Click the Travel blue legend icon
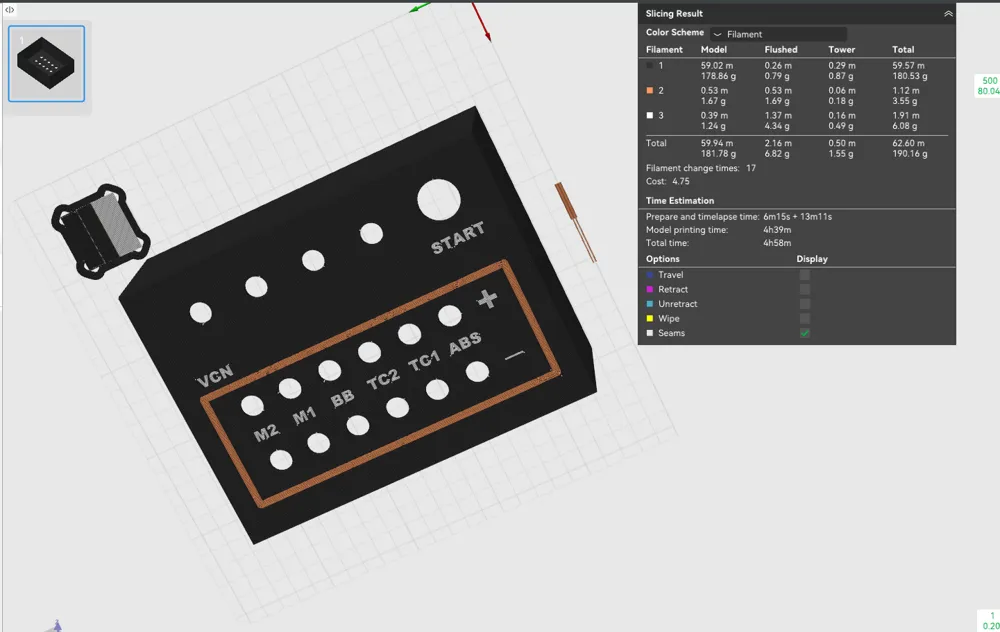The height and width of the screenshot is (632, 1000). click(650, 275)
